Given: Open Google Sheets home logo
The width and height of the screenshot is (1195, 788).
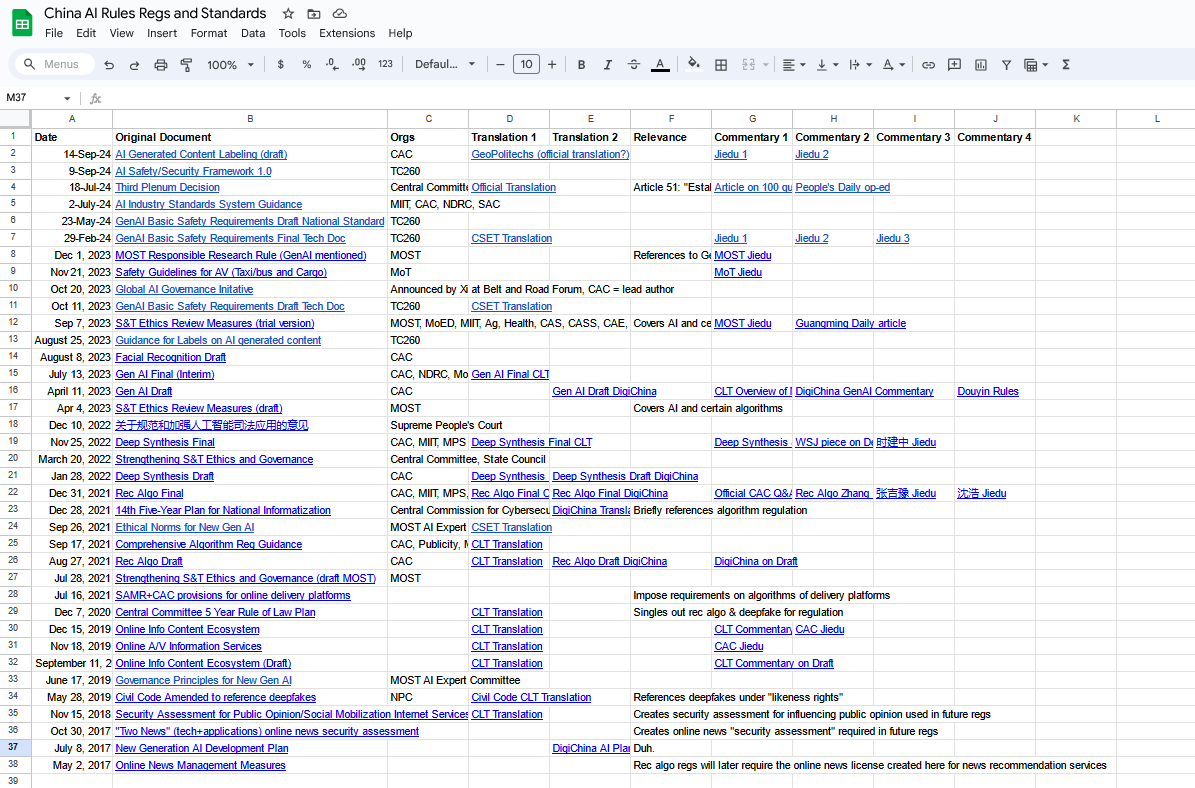Looking at the screenshot, I should (22, 23).
